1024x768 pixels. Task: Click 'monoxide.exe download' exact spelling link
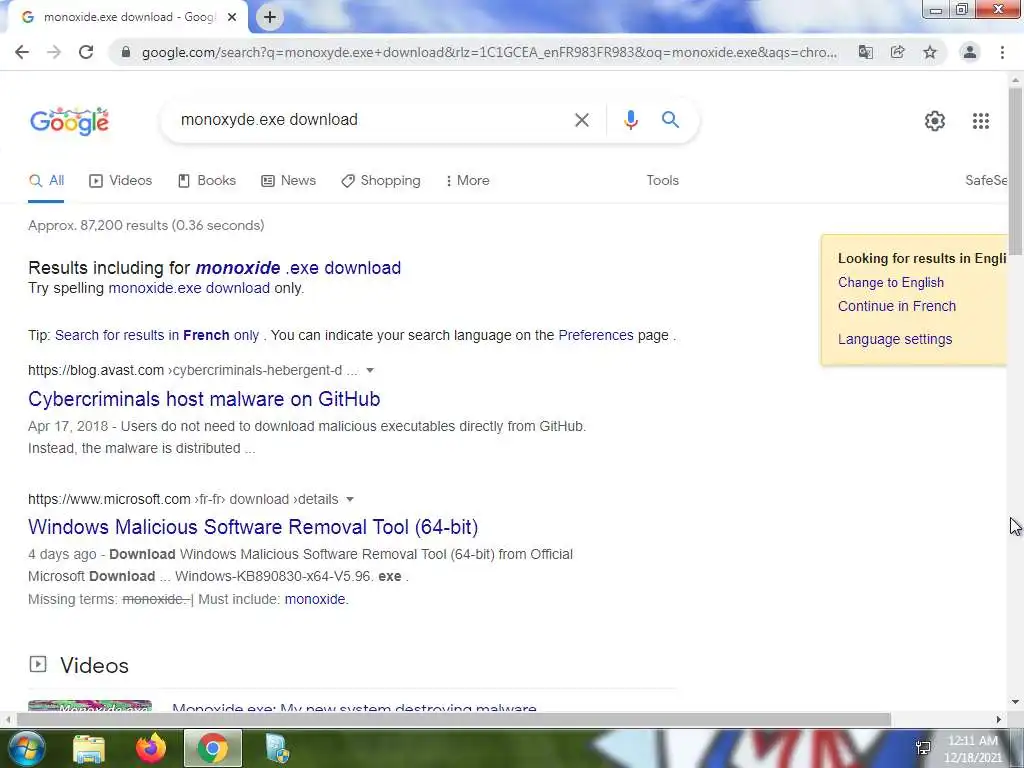(189, 288)
